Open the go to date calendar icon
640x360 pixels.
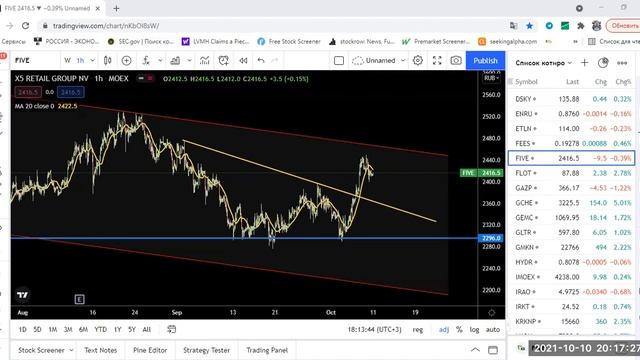(172, 329)
